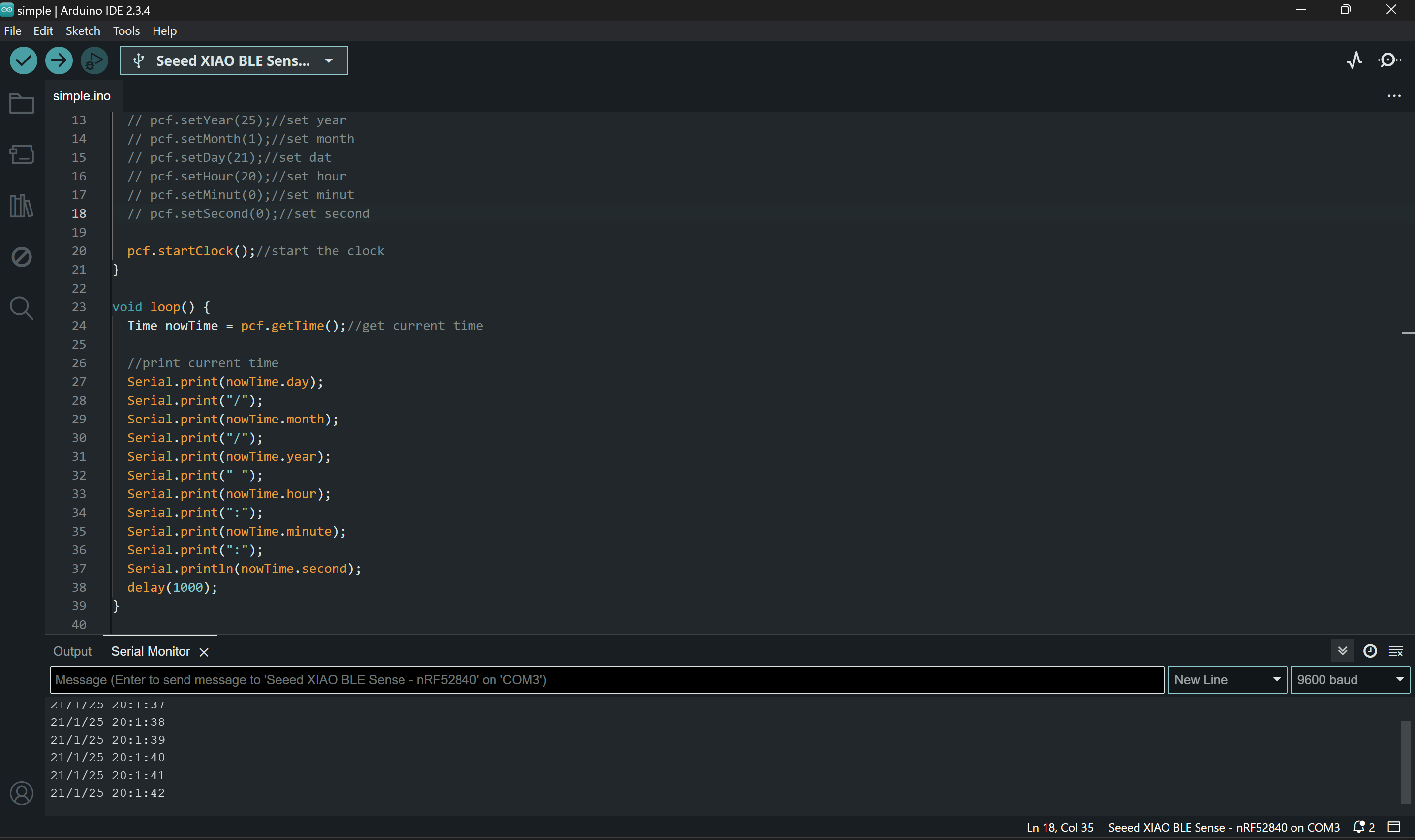Open the Help menu
The width and height of the screenshot is (1415, 840).
[164, 30]
